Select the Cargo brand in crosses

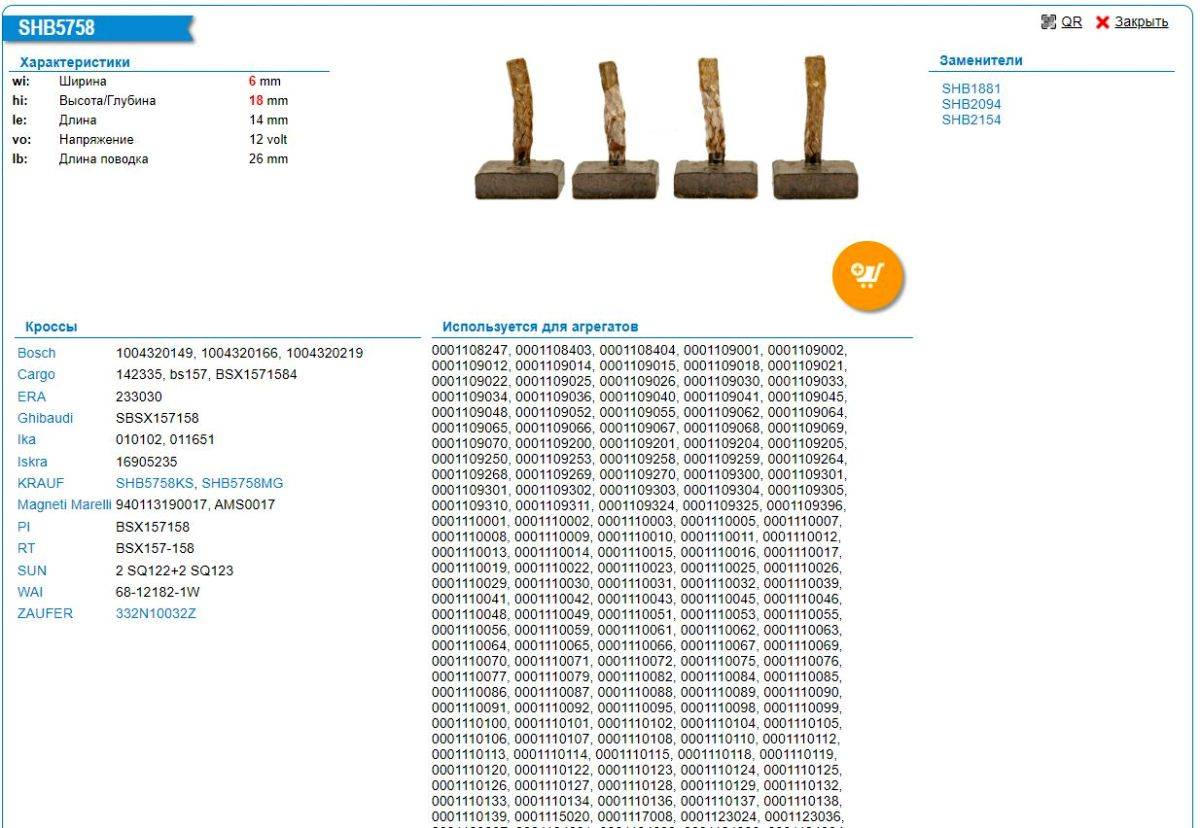(37, 375)
